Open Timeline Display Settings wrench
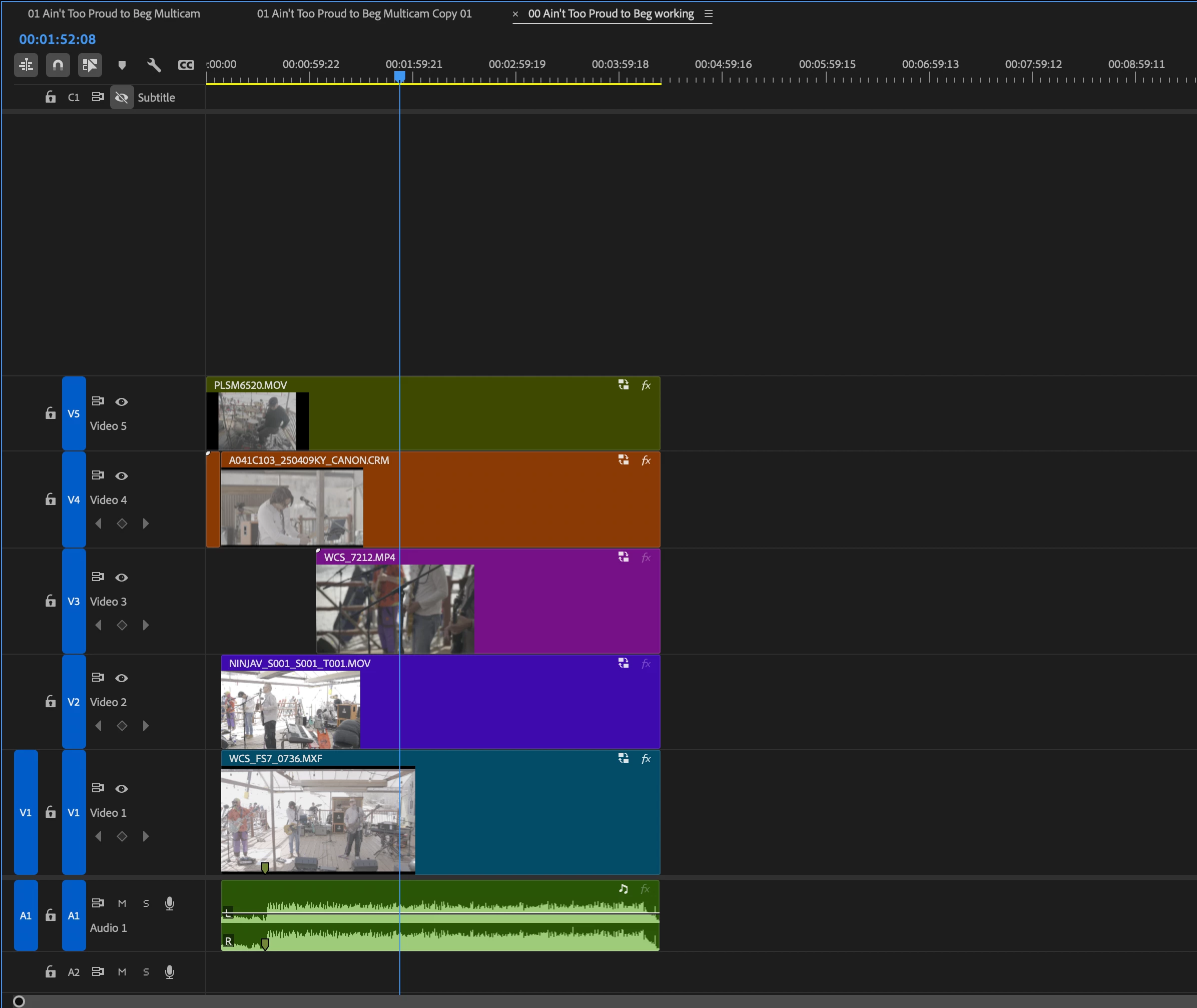Viewport: 1197px width, 1008px height. 154,65
